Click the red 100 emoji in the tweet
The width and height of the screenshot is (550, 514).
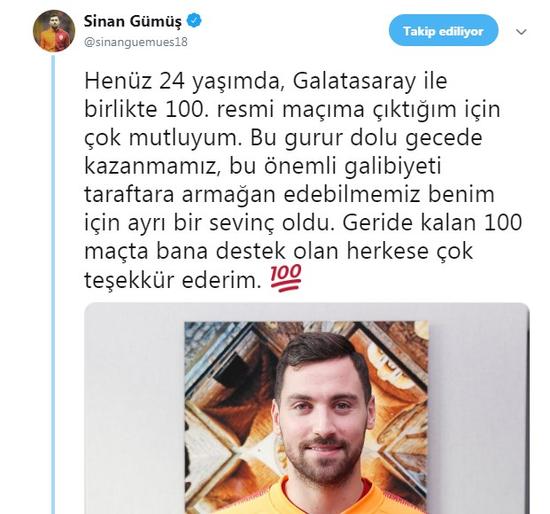(x=286, y=278)
